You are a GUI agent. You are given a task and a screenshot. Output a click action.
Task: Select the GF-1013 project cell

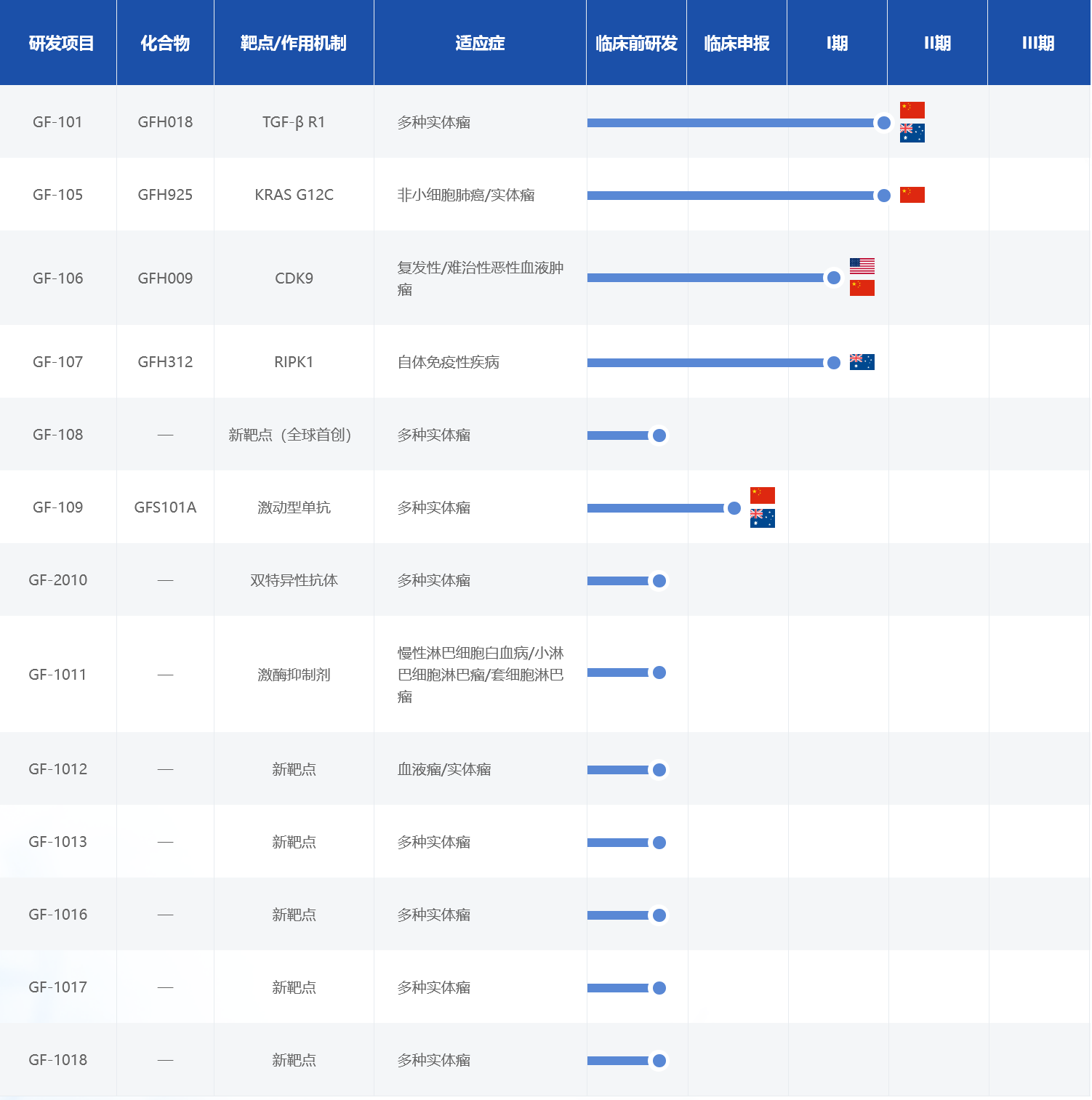pyautogui.click(x=57, y=842)
